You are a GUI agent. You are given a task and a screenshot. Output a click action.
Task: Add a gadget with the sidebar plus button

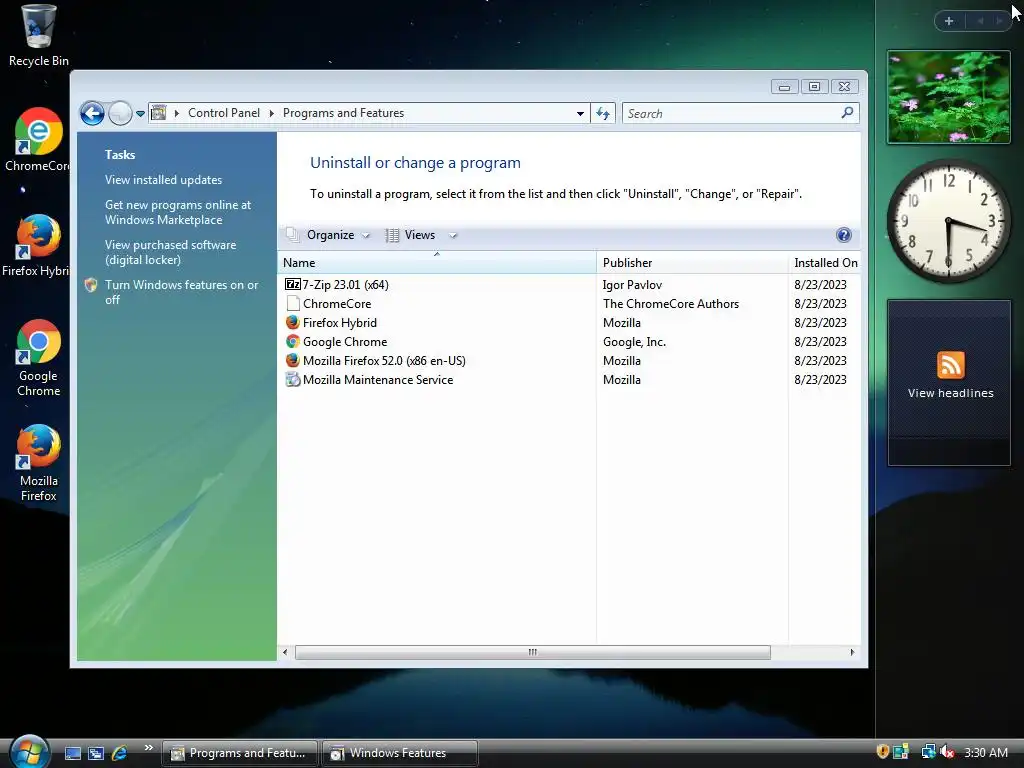tap(949, 21)
